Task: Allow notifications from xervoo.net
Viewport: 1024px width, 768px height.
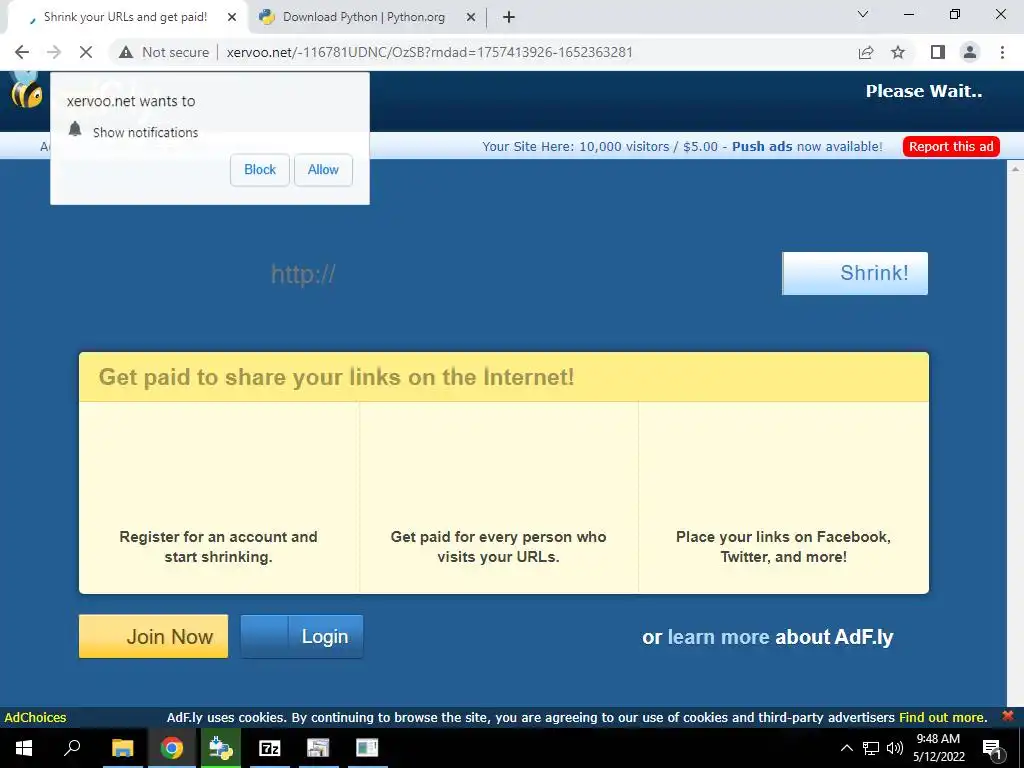Action: point(323,170)
